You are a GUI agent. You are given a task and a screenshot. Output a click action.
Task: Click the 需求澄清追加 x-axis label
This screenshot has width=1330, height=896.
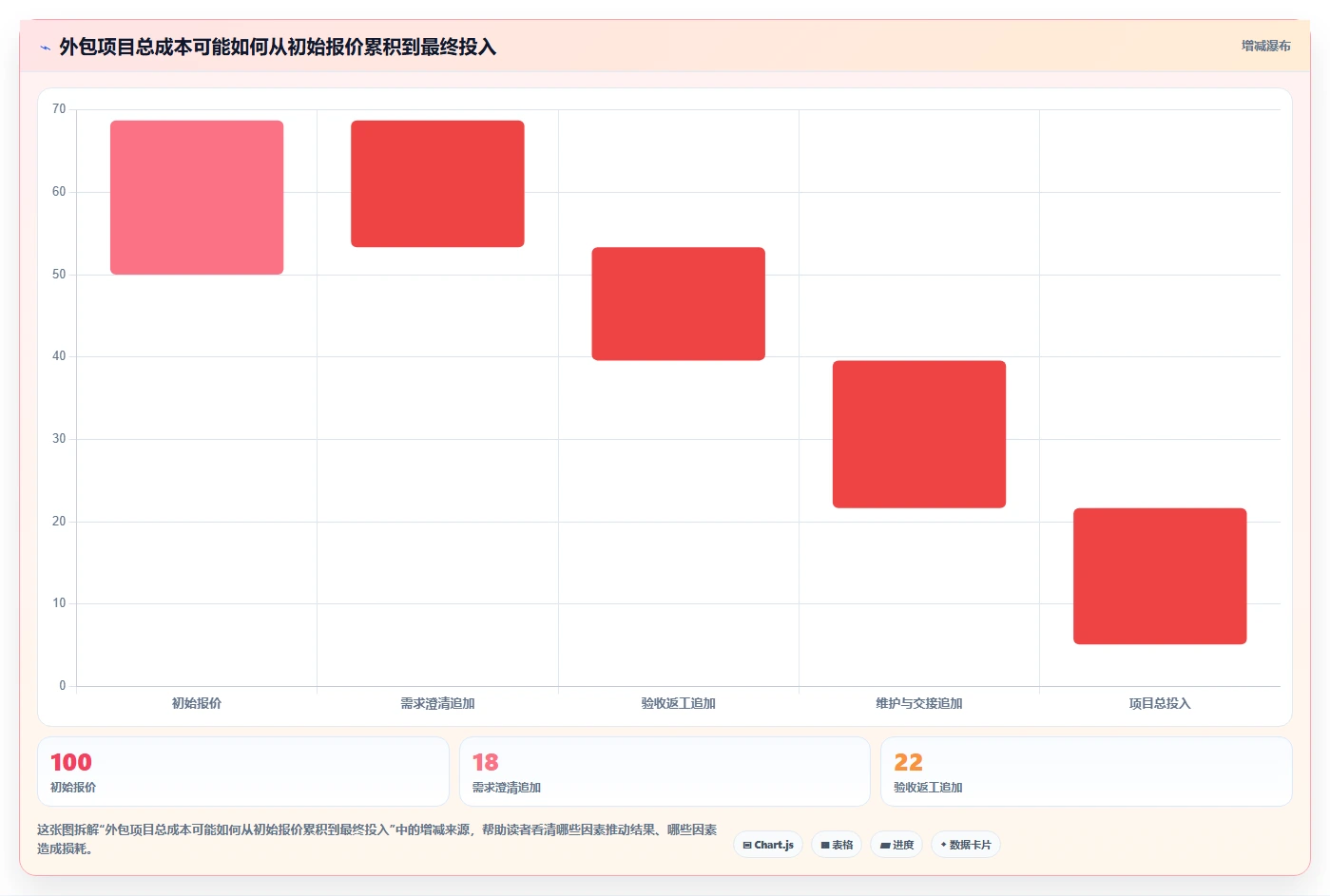tap(437, 703)
